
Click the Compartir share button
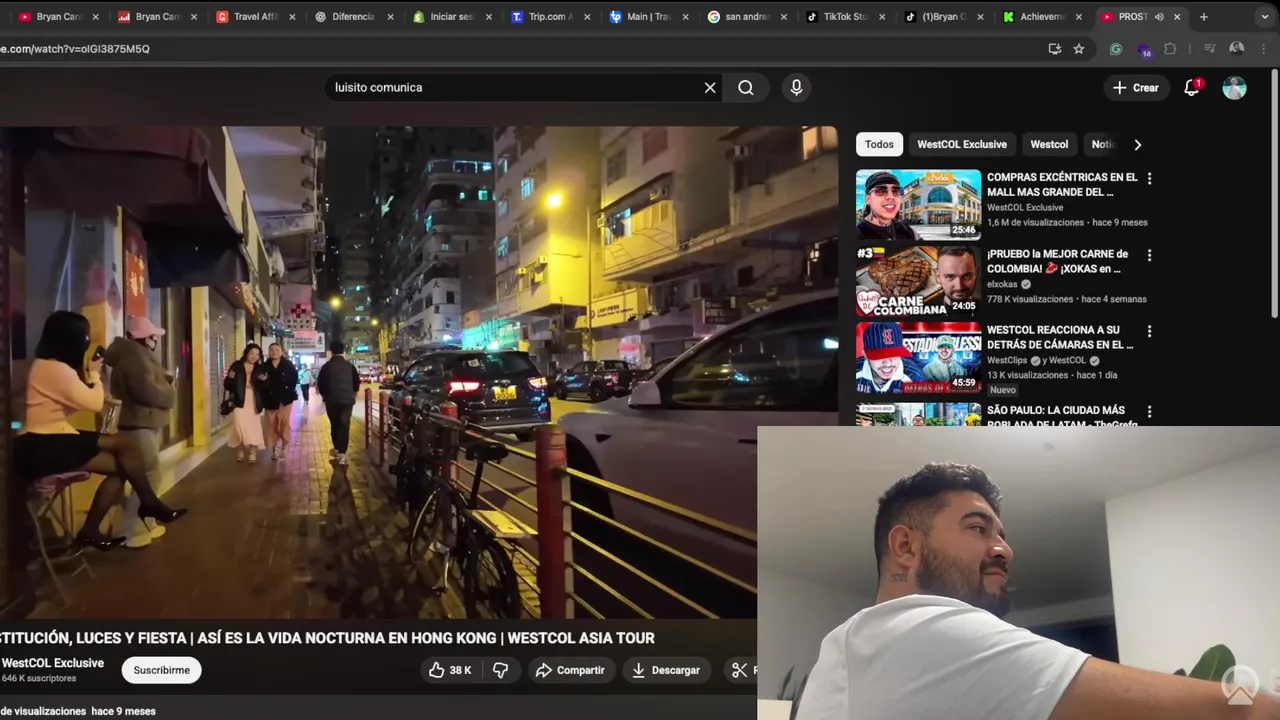(570, 670)
